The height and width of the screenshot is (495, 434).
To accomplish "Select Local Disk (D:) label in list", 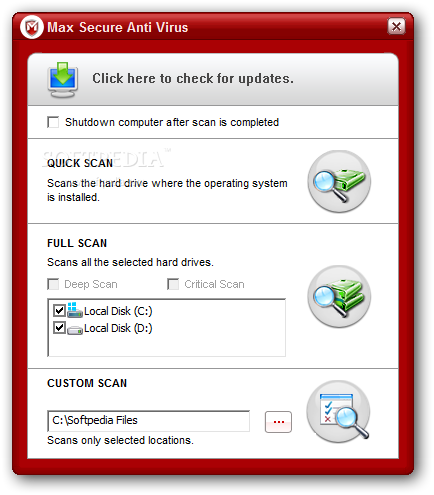I will click(118, 328).
